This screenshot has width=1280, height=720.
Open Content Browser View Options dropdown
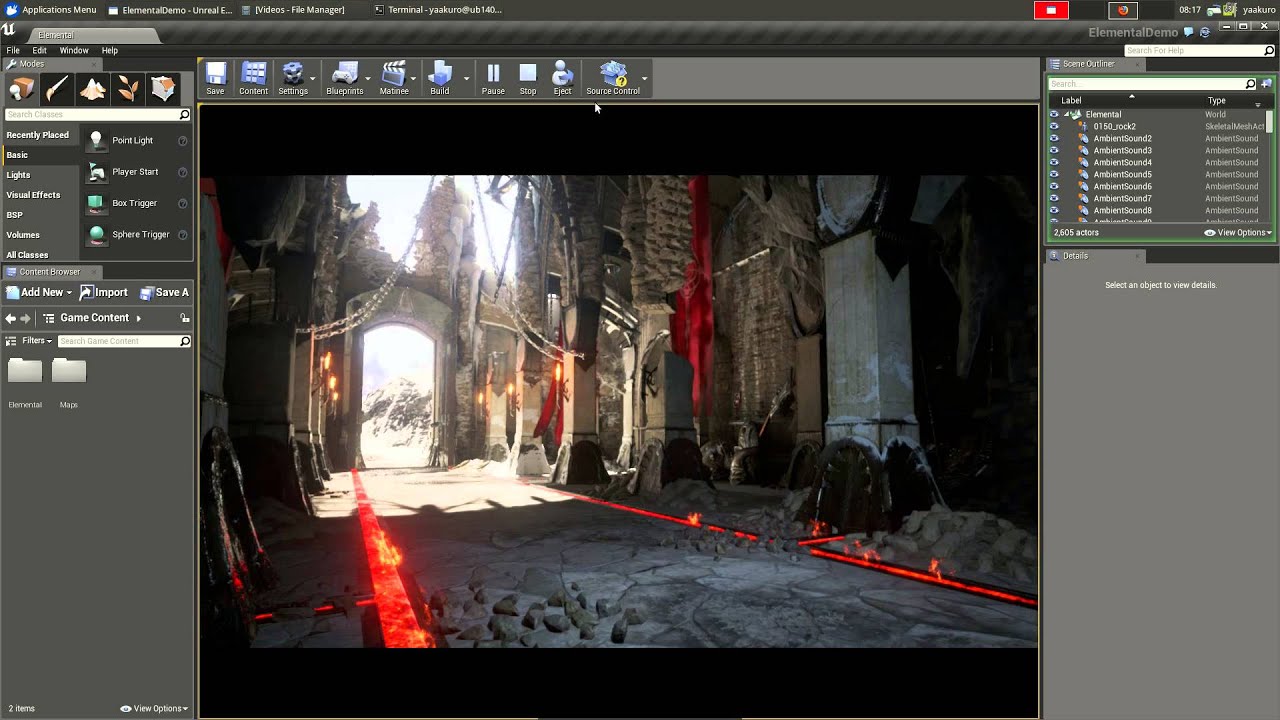(x=154, y=709)
